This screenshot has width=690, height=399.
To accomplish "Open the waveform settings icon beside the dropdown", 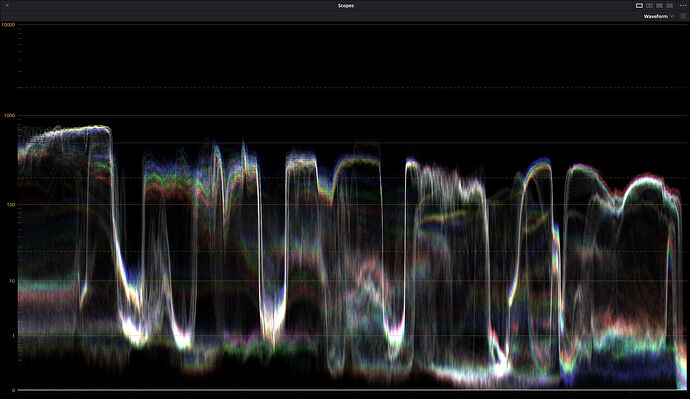I will tap(683, 16).
